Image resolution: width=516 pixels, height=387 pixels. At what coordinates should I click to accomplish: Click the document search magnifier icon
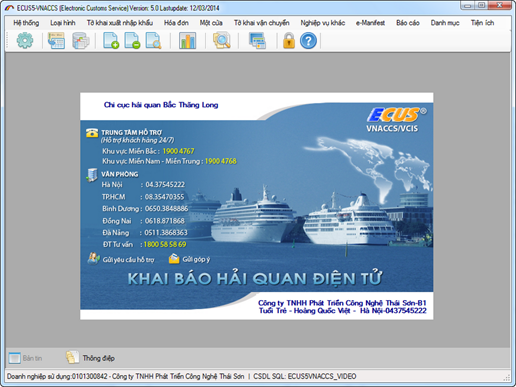point(154,41)
